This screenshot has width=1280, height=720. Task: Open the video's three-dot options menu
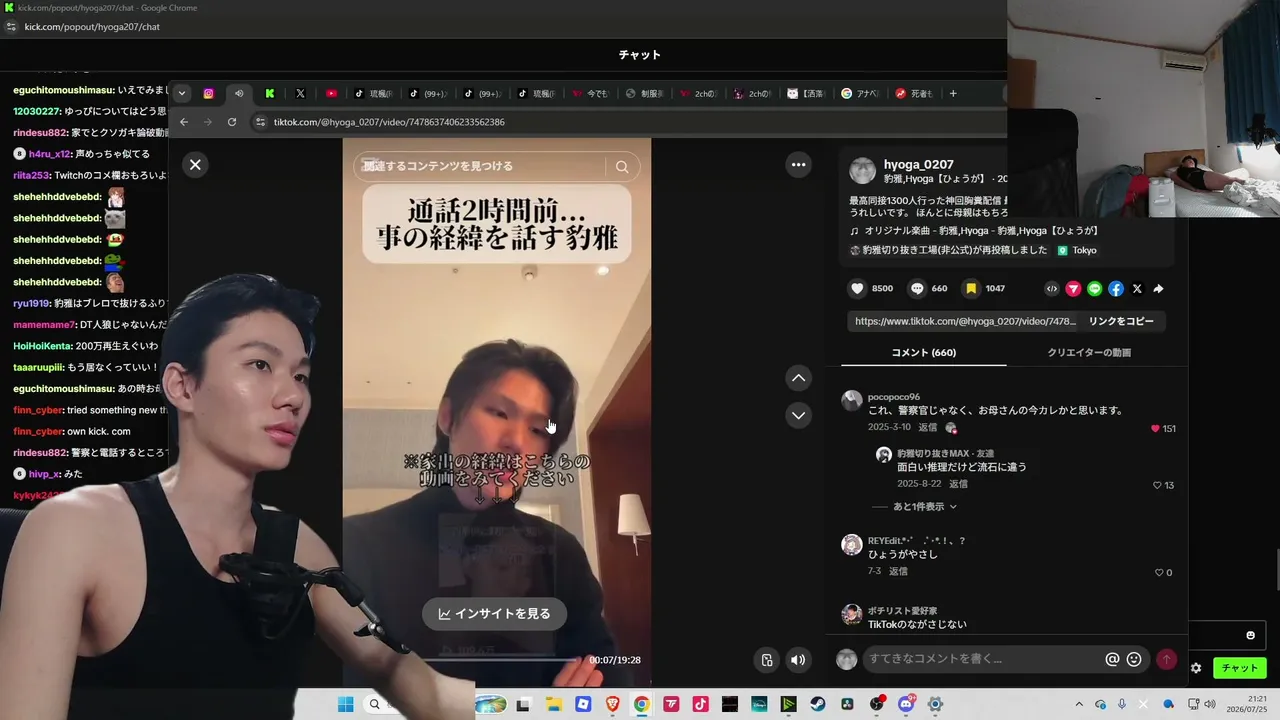point(798,165)
